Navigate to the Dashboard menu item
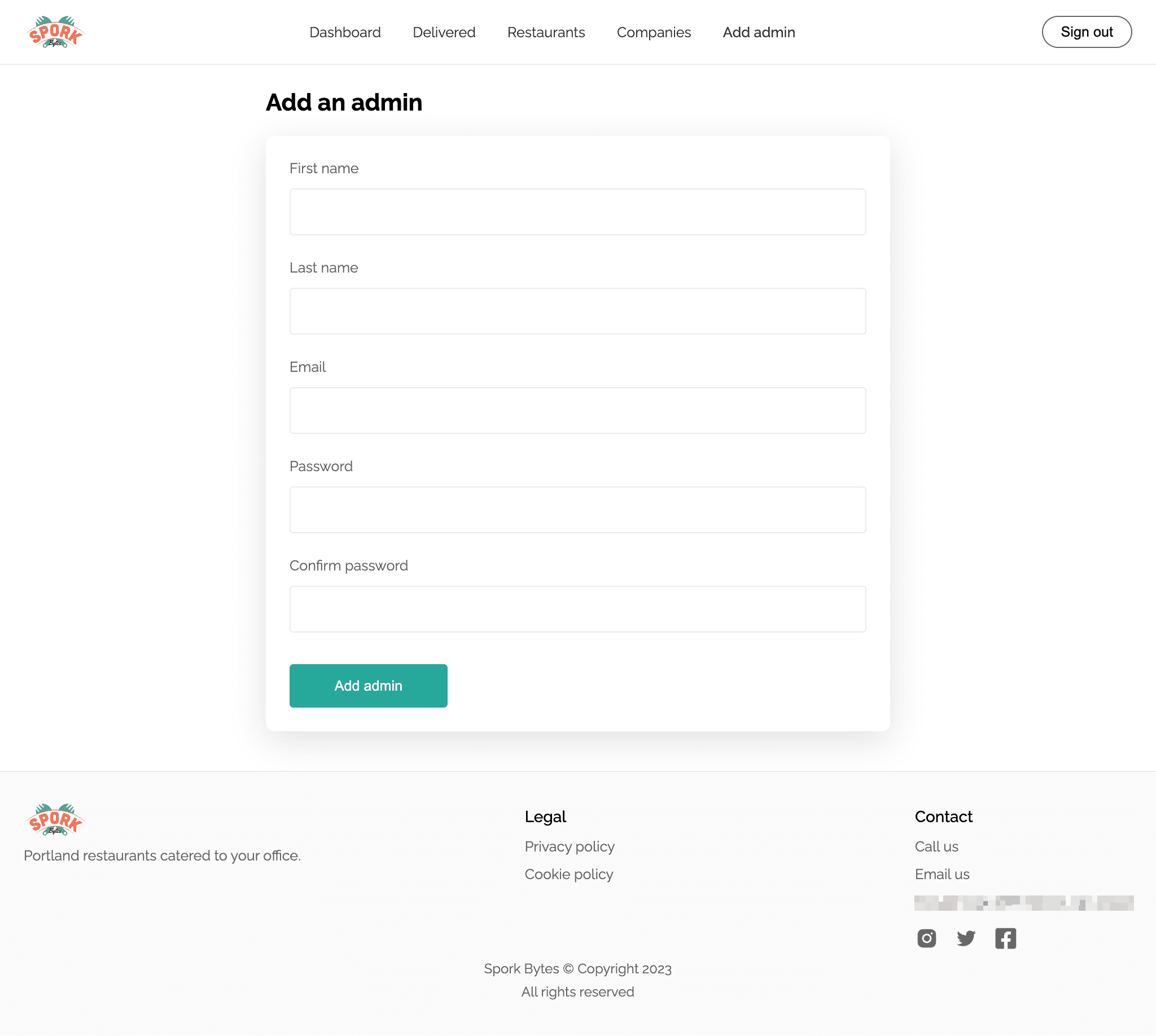1156x1036 pixels. tap(345, 32)
